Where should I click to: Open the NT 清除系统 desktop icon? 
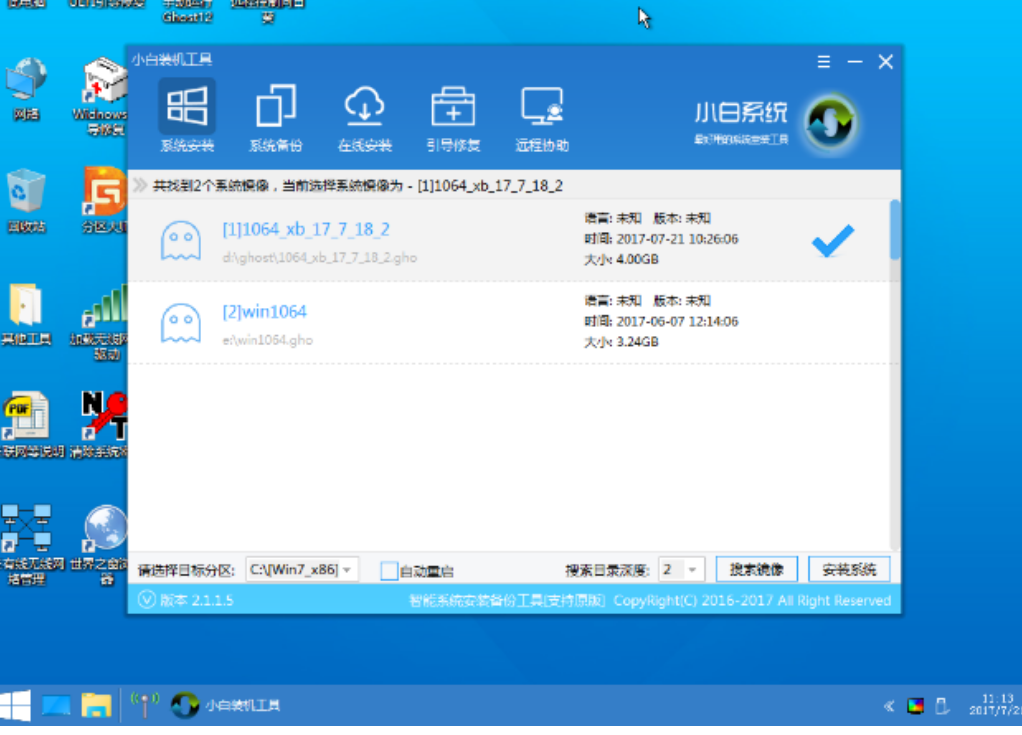click(x=100, y=425)
